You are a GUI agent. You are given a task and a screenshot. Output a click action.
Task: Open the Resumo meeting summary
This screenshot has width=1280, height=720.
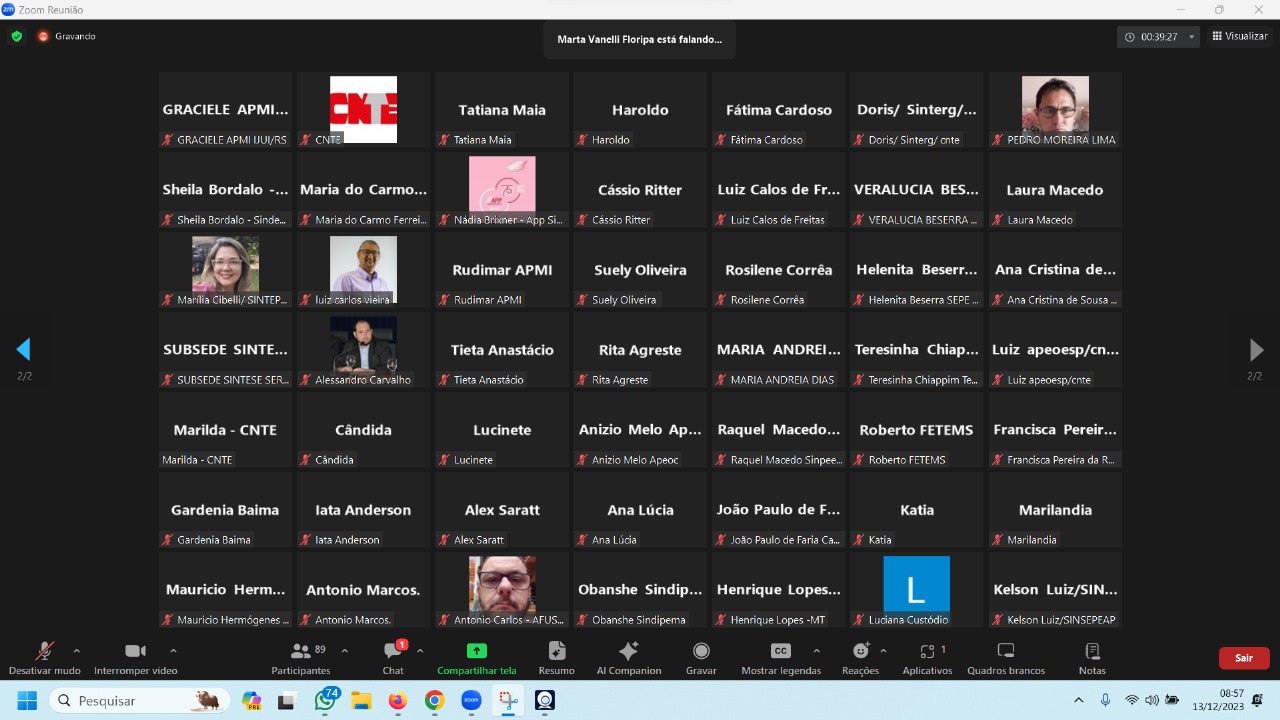[x=556, y=658]
